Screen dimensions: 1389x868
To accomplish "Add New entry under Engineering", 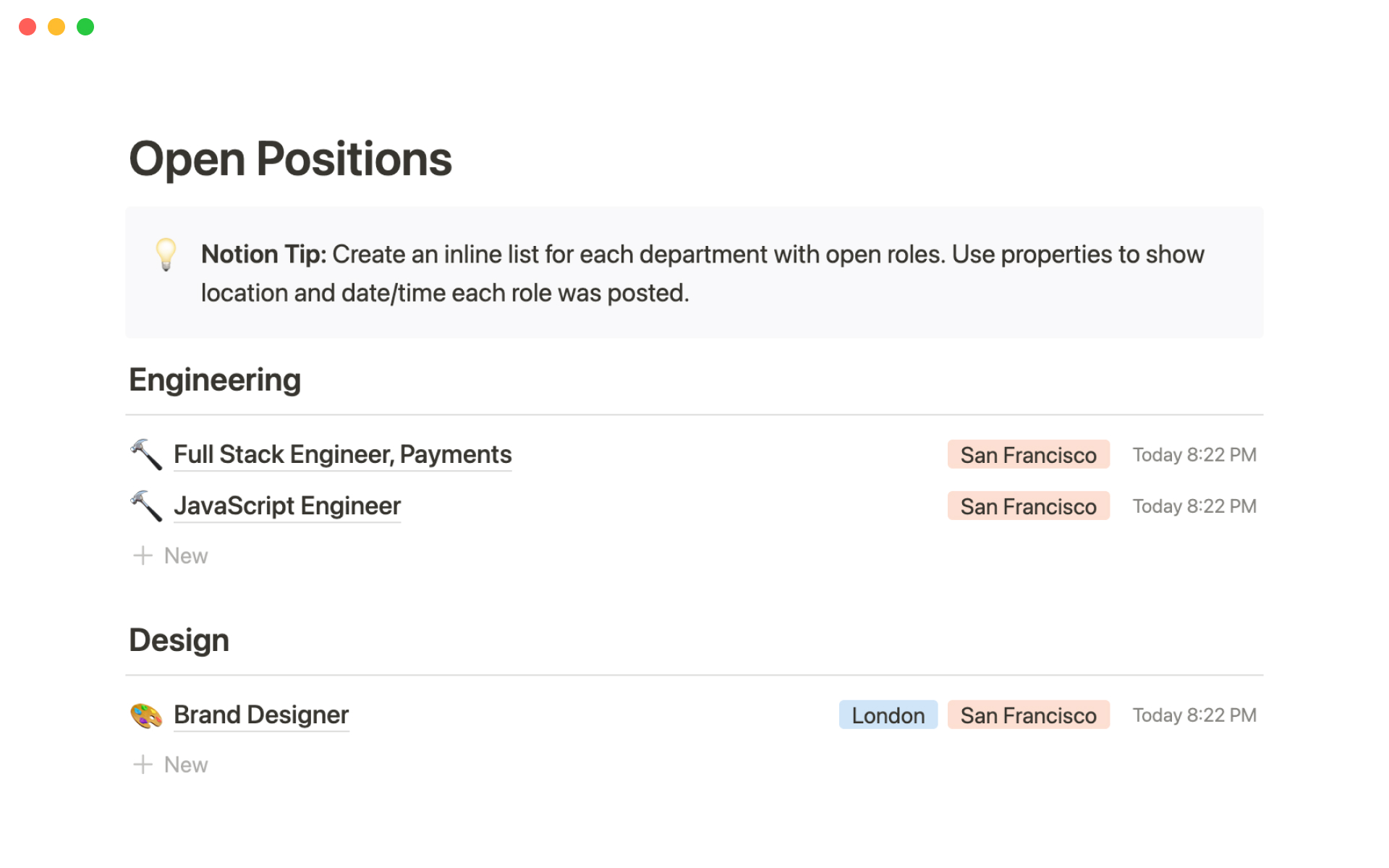I will tap(185, 556).
